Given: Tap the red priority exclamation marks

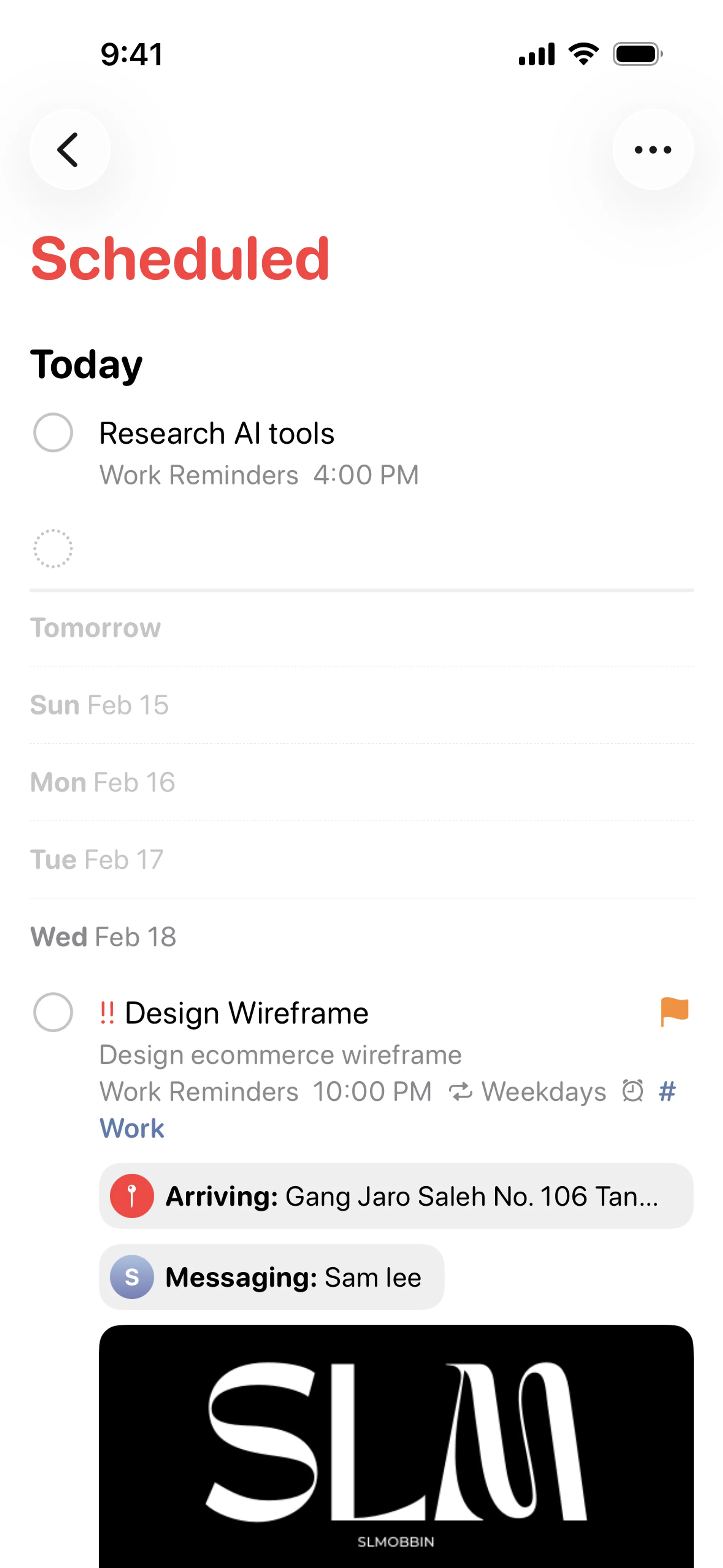Looking at the screenshot, I should point(107,1013).
